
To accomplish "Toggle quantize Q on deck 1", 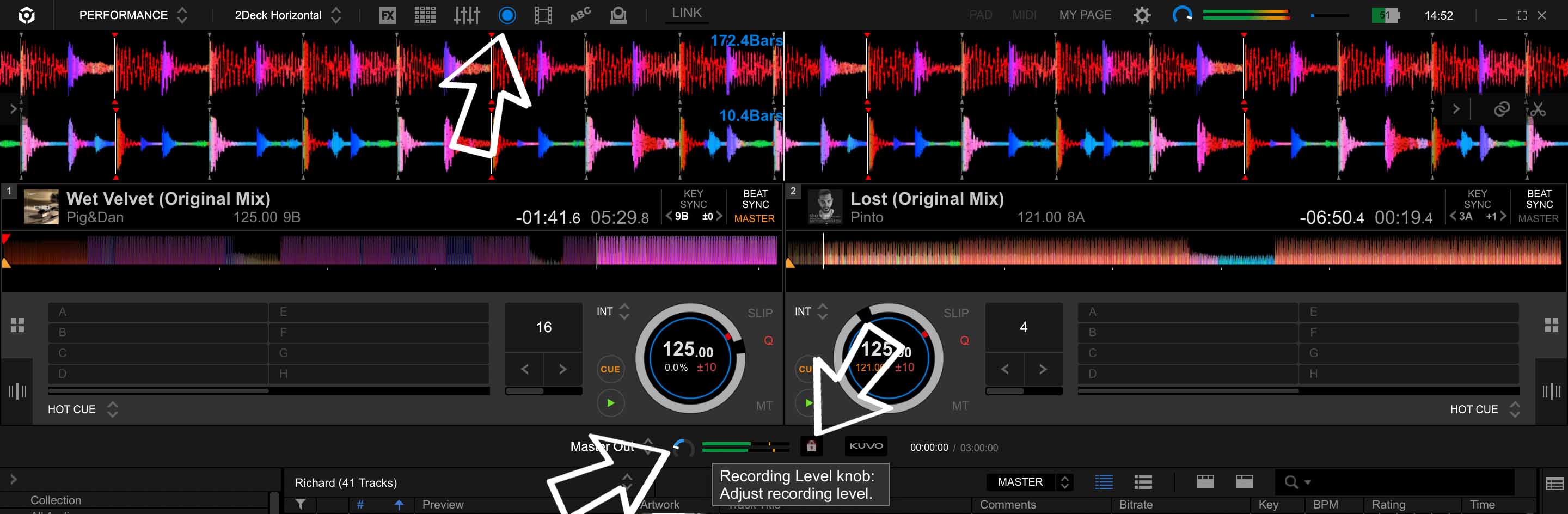I will (x=768, y=340).
